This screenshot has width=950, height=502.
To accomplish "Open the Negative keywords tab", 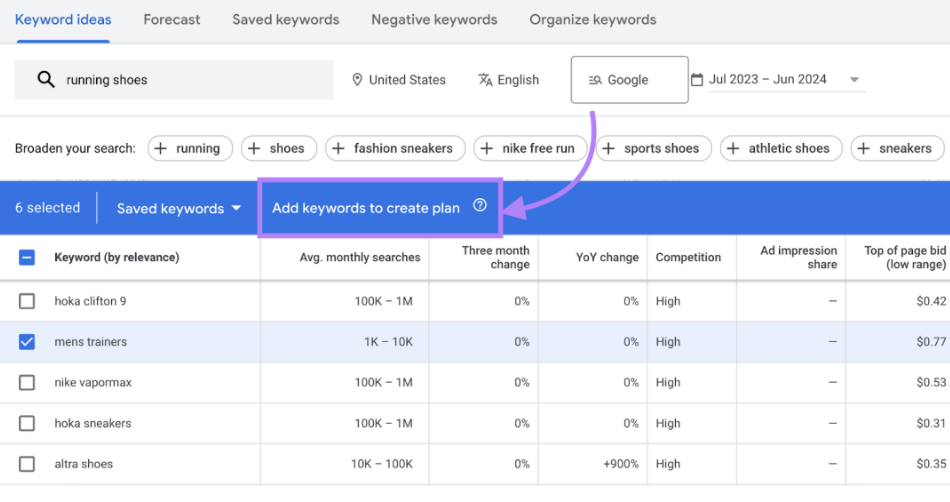I will click(x=433, y=20).
